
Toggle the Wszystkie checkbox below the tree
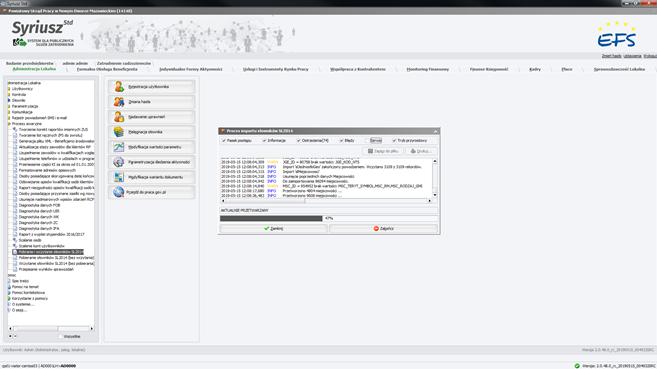click(61, 336)
